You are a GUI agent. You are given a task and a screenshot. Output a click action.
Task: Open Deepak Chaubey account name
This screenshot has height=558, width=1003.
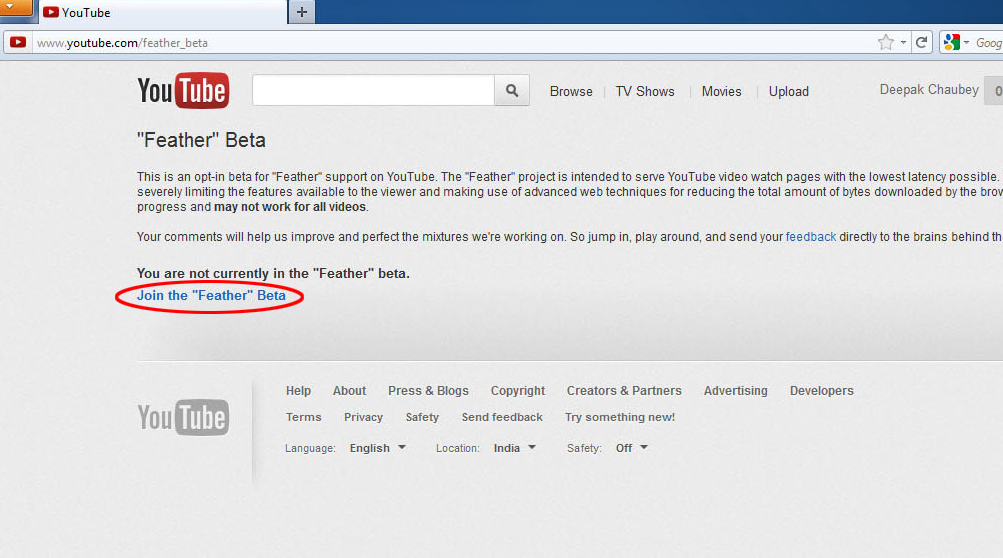click(x=929, y=90)
